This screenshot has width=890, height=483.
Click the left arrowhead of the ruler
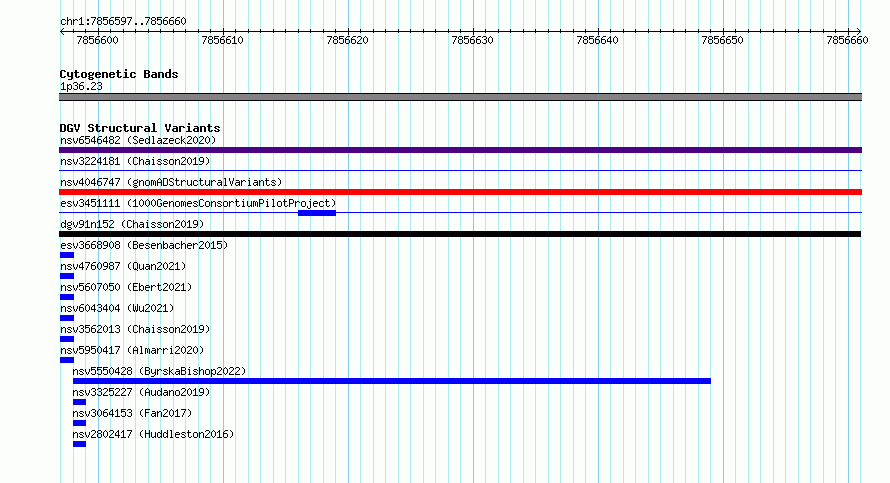coord(62,31)
